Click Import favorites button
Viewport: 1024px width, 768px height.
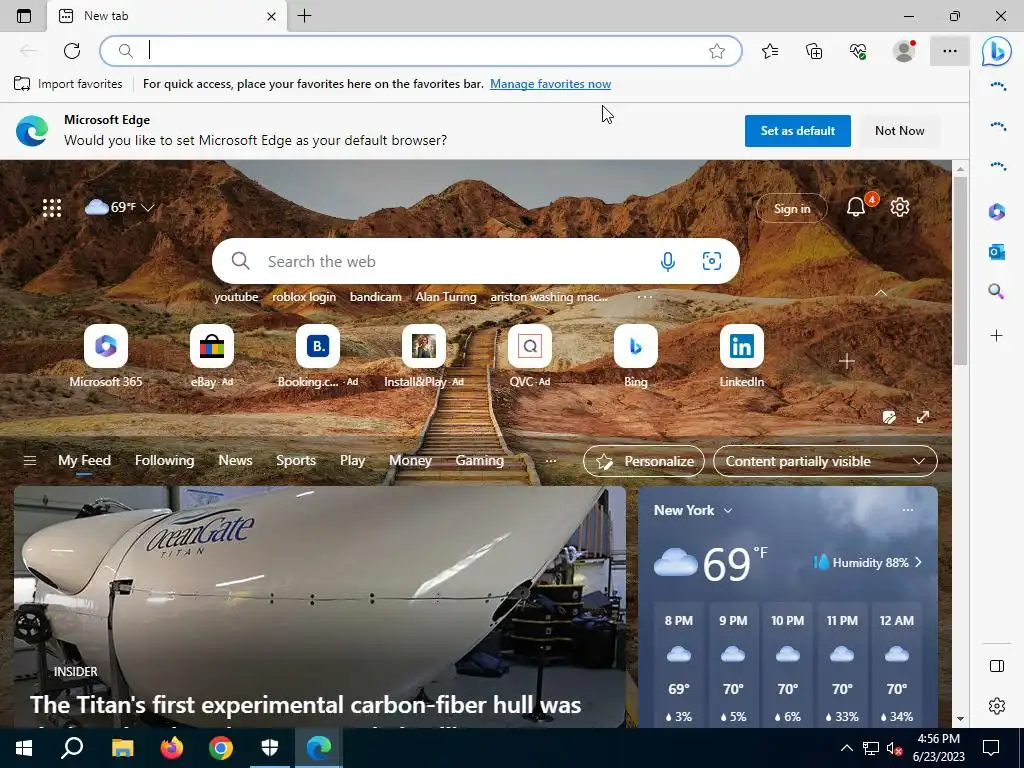[68, 84]
